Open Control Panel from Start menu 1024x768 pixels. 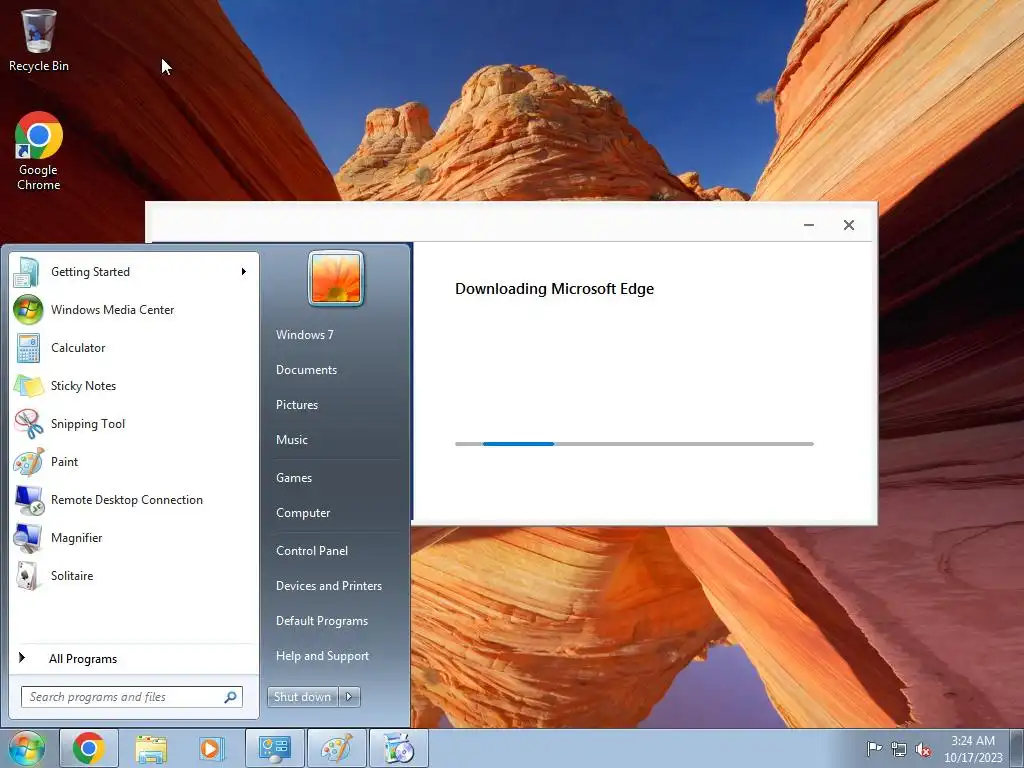click(x=312, y=551)
